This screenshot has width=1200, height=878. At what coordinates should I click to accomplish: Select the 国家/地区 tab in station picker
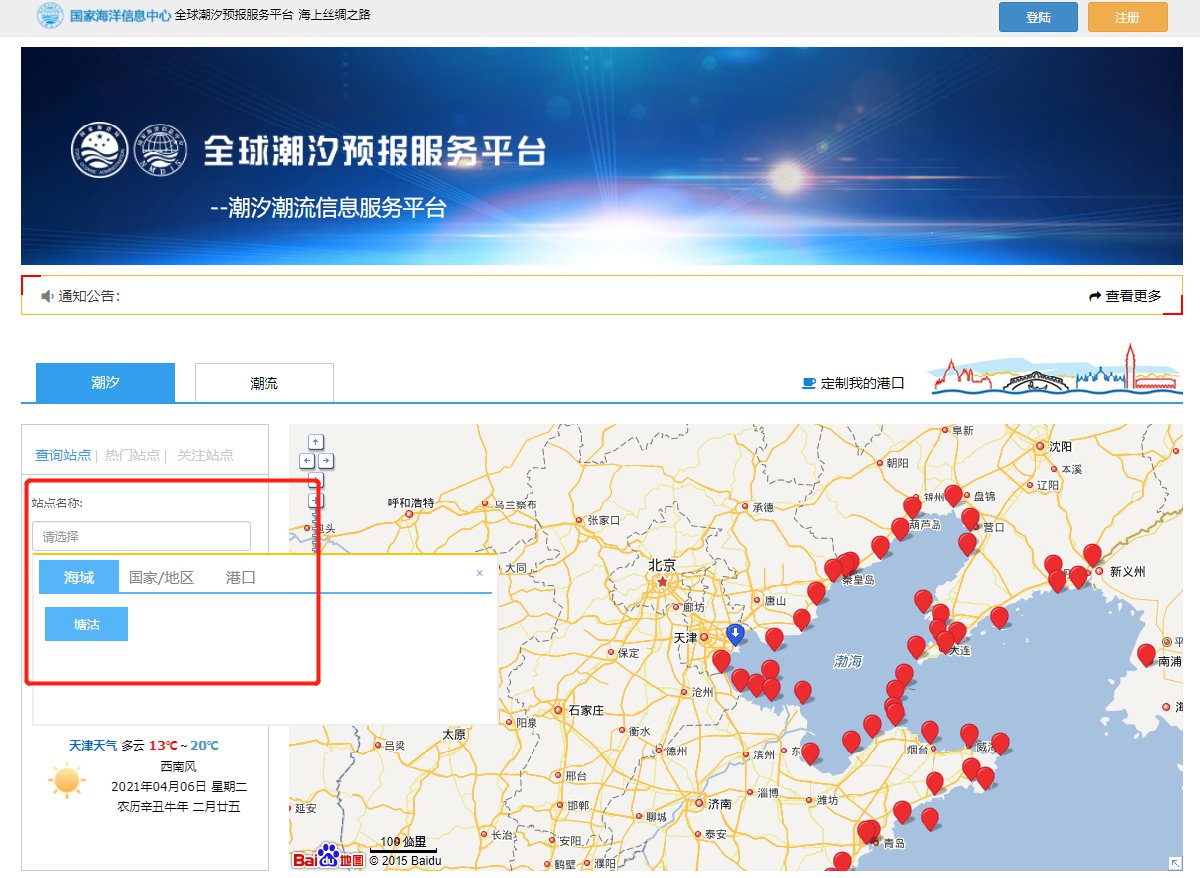coord(161,577)
